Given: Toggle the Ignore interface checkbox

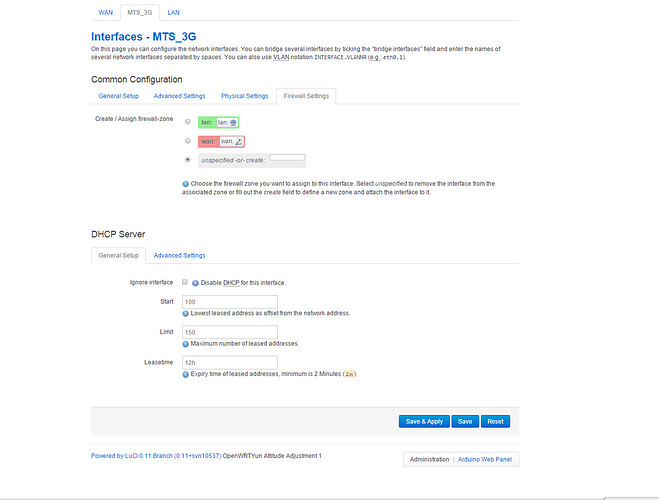Looking at the screenshot, I should click(185, 282).
